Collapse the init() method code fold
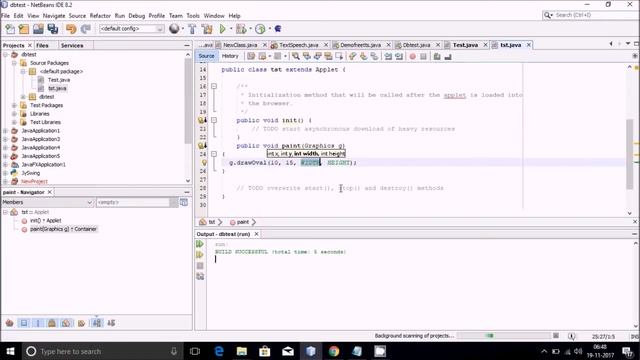 click(x=214, y=120)
